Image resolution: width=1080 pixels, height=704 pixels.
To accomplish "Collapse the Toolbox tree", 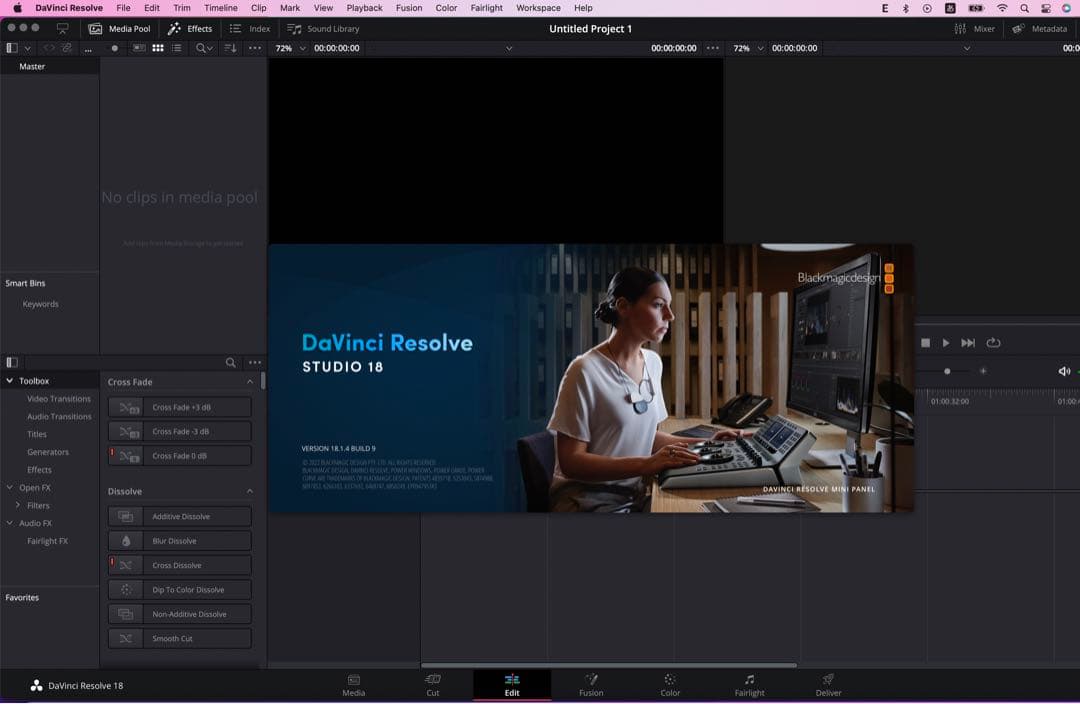I will point(10,381).
